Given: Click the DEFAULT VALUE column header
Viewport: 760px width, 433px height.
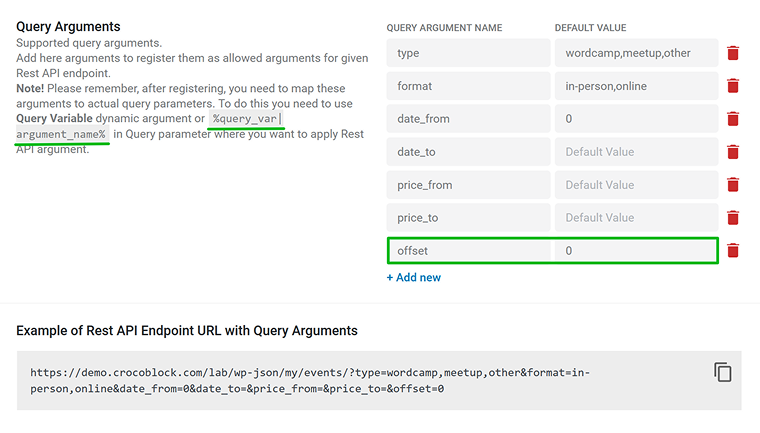Looking at the screenshot, I should [x=590, y=28].
